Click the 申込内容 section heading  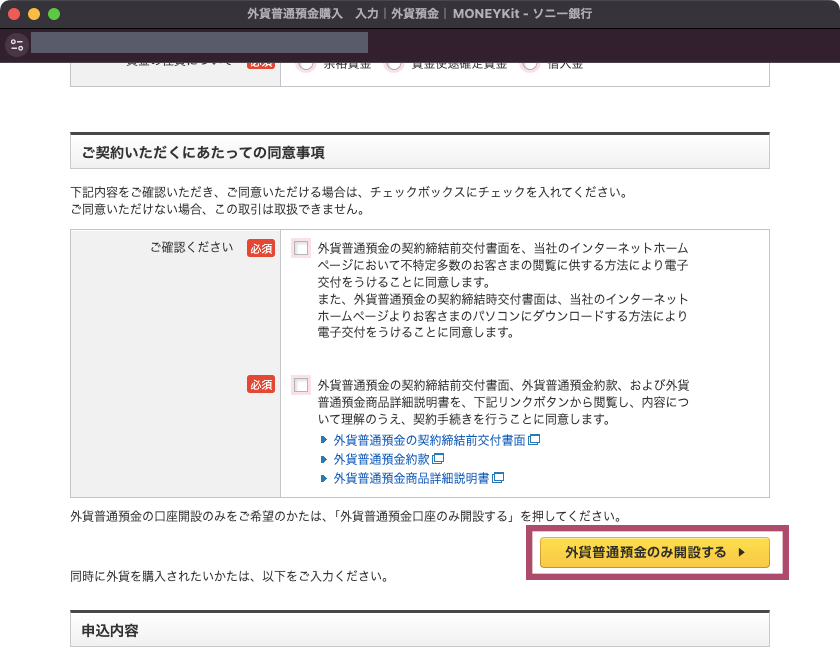(110, 630)
